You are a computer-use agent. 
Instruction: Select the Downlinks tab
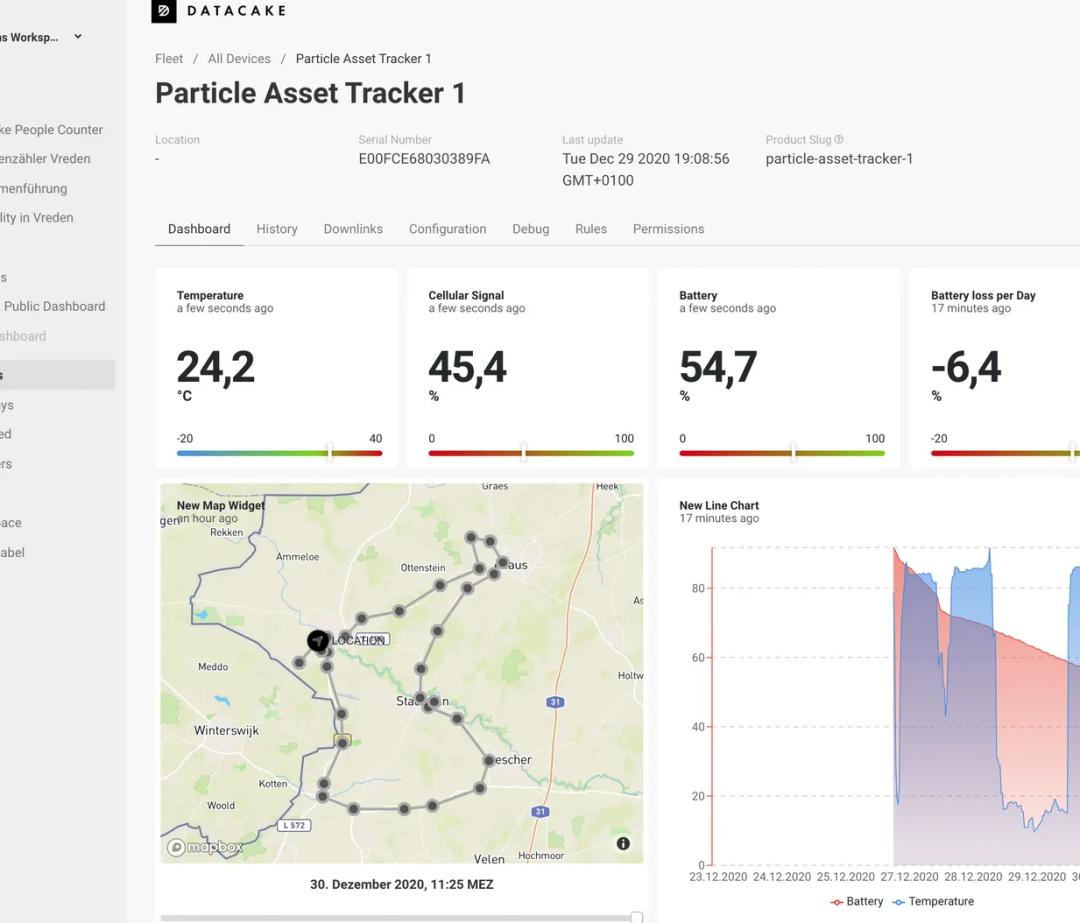pyautogui.click(x=353, y=229)
